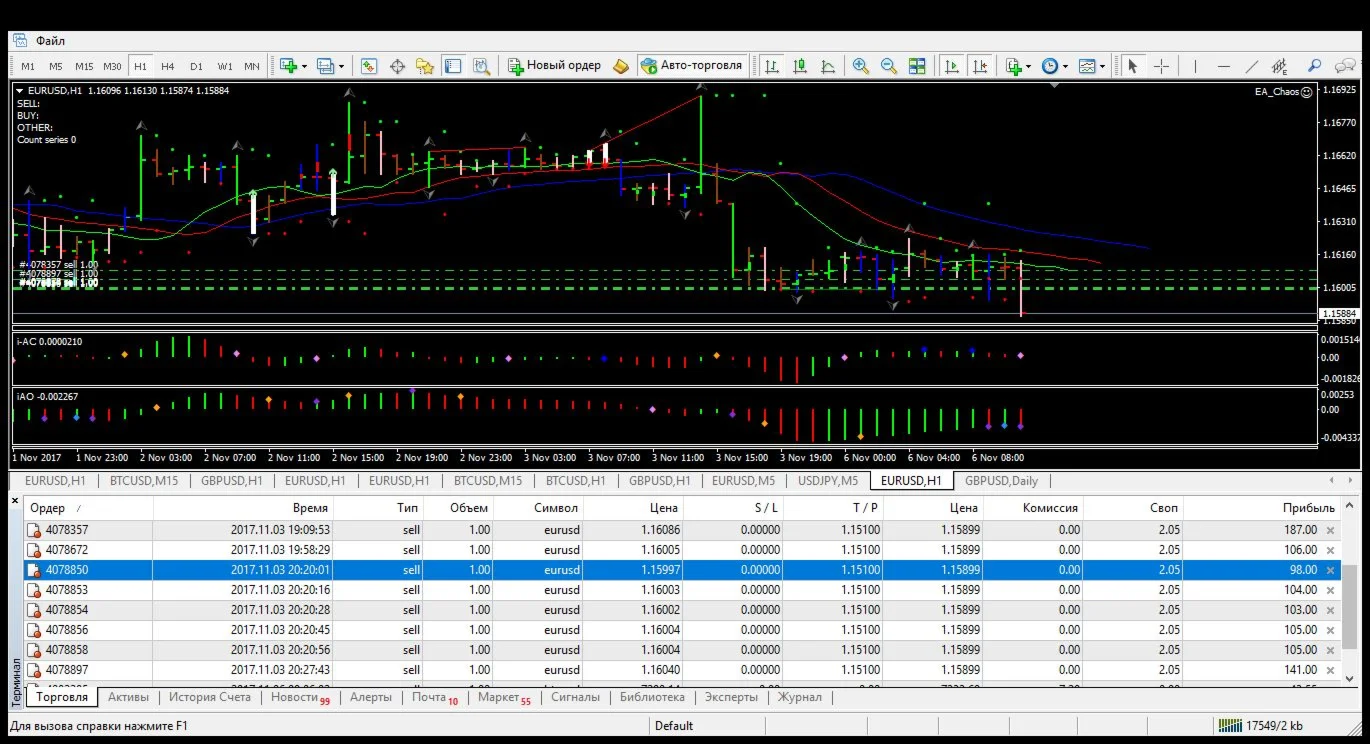The width and height of the screenshot is (1370, 744).
Task: Switch chart to candlesticks view
Action: tap(800, 66)
